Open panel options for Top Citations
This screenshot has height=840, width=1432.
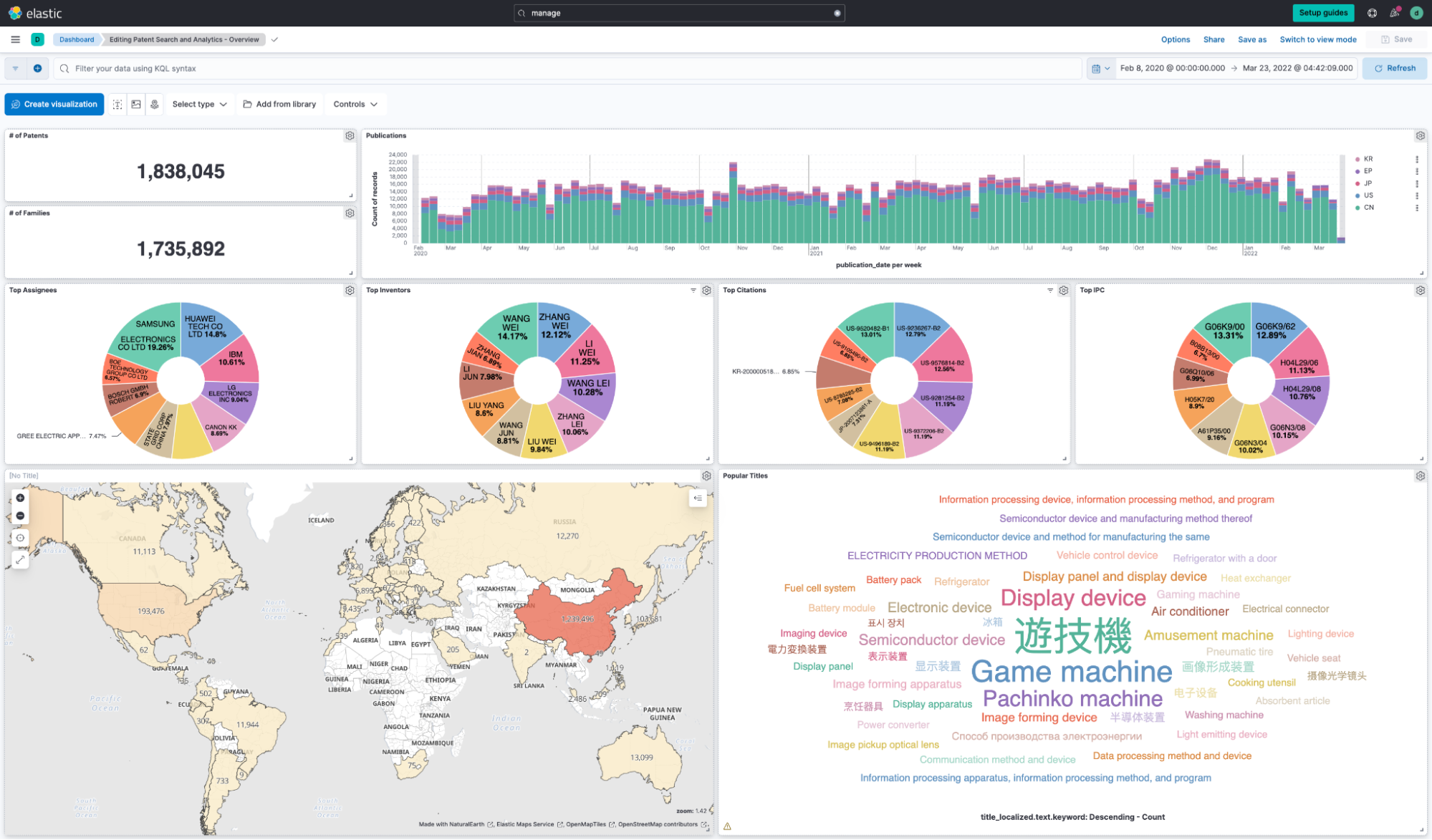(1063, 290)
